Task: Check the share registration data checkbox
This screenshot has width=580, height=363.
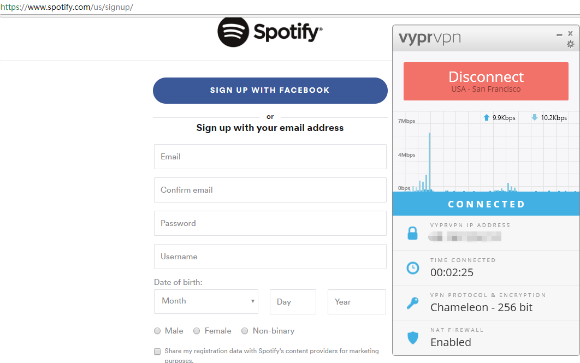Action: (x=158, y=351)
